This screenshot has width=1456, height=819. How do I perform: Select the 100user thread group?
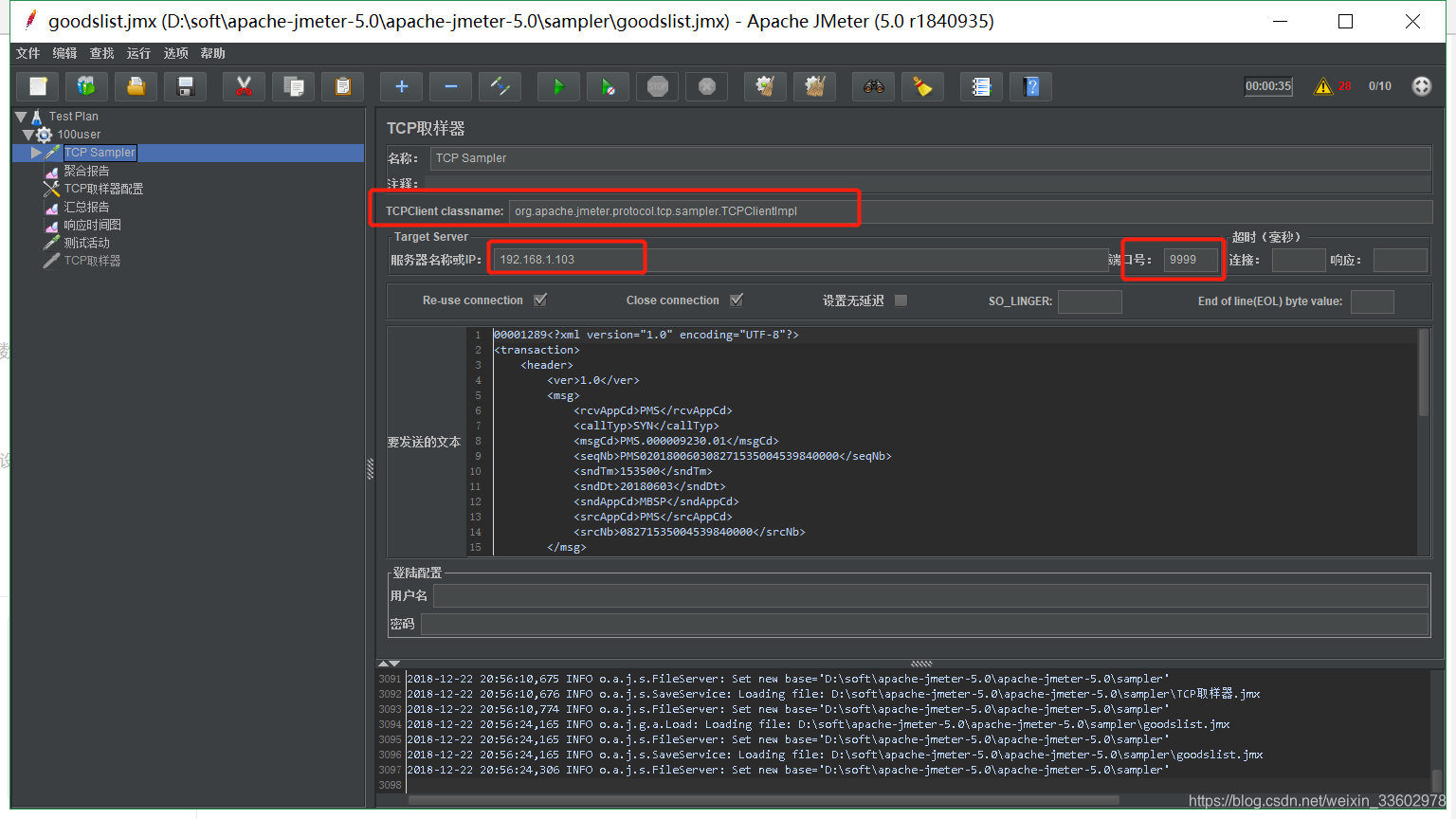tap(79, 135)
